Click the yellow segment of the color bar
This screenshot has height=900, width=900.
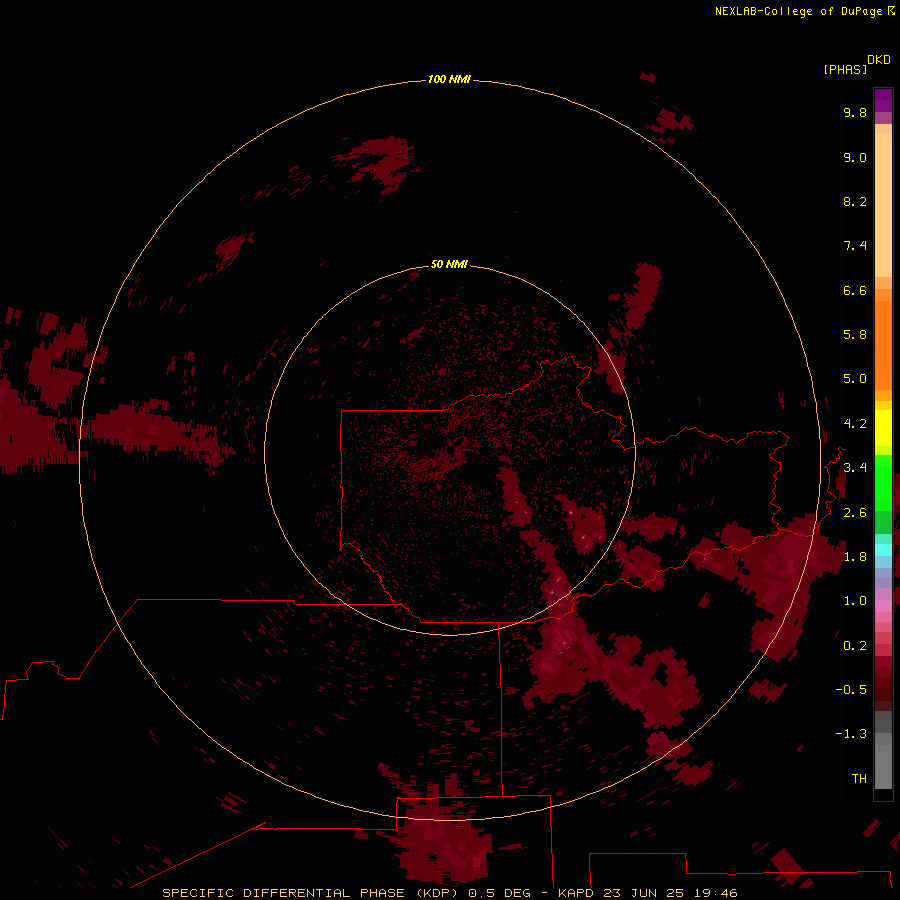pyautogui.click(x=883, y=428)
